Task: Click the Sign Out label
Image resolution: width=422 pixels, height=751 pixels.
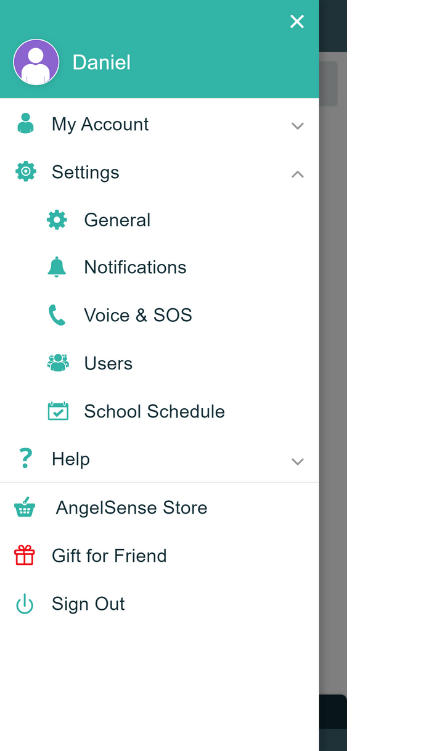Action: [88, 604]
